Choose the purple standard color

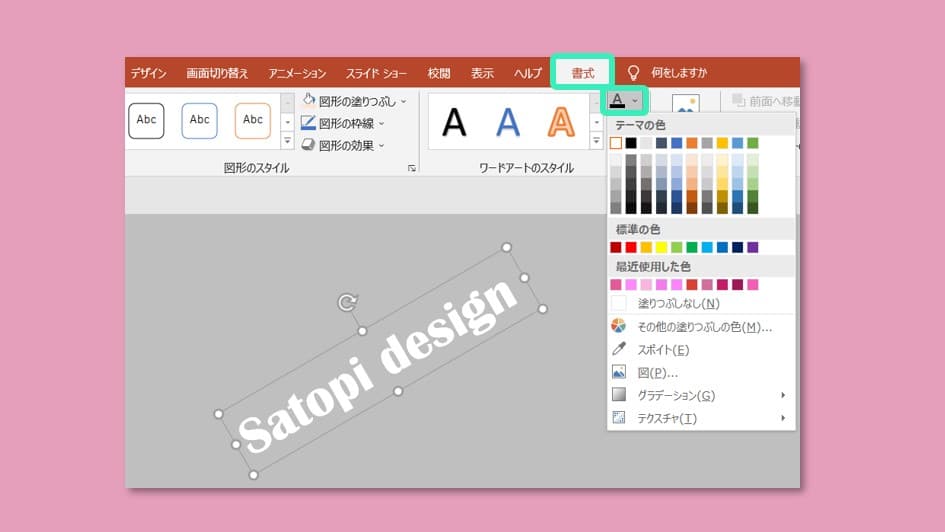[753, 247]
